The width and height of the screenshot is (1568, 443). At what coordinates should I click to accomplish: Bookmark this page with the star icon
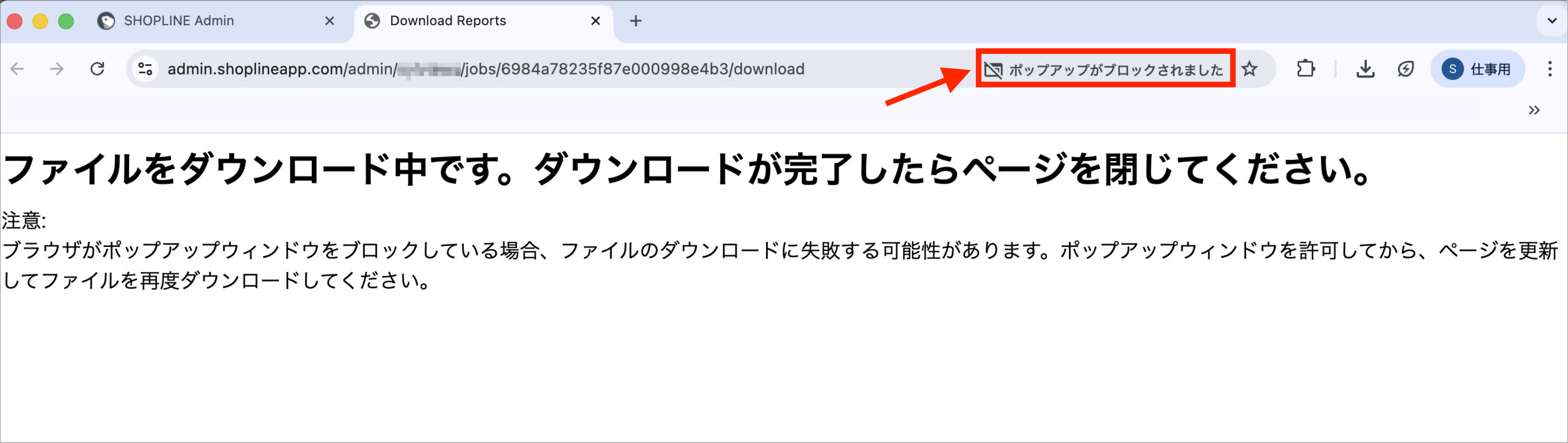click(1250, 69)
